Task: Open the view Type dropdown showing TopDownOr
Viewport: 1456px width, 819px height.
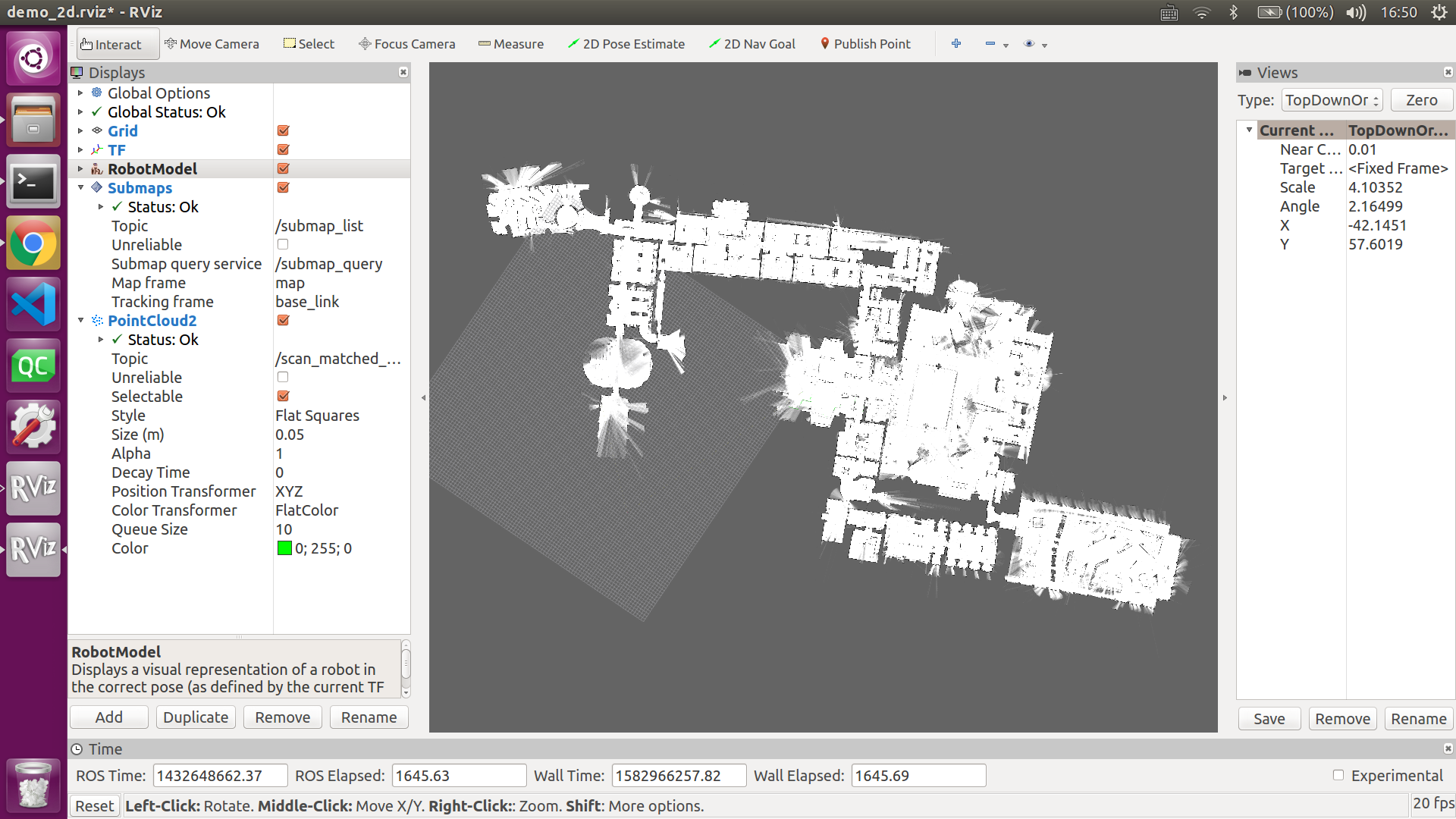Action: pyautogui.click(x=1331, y=99)
